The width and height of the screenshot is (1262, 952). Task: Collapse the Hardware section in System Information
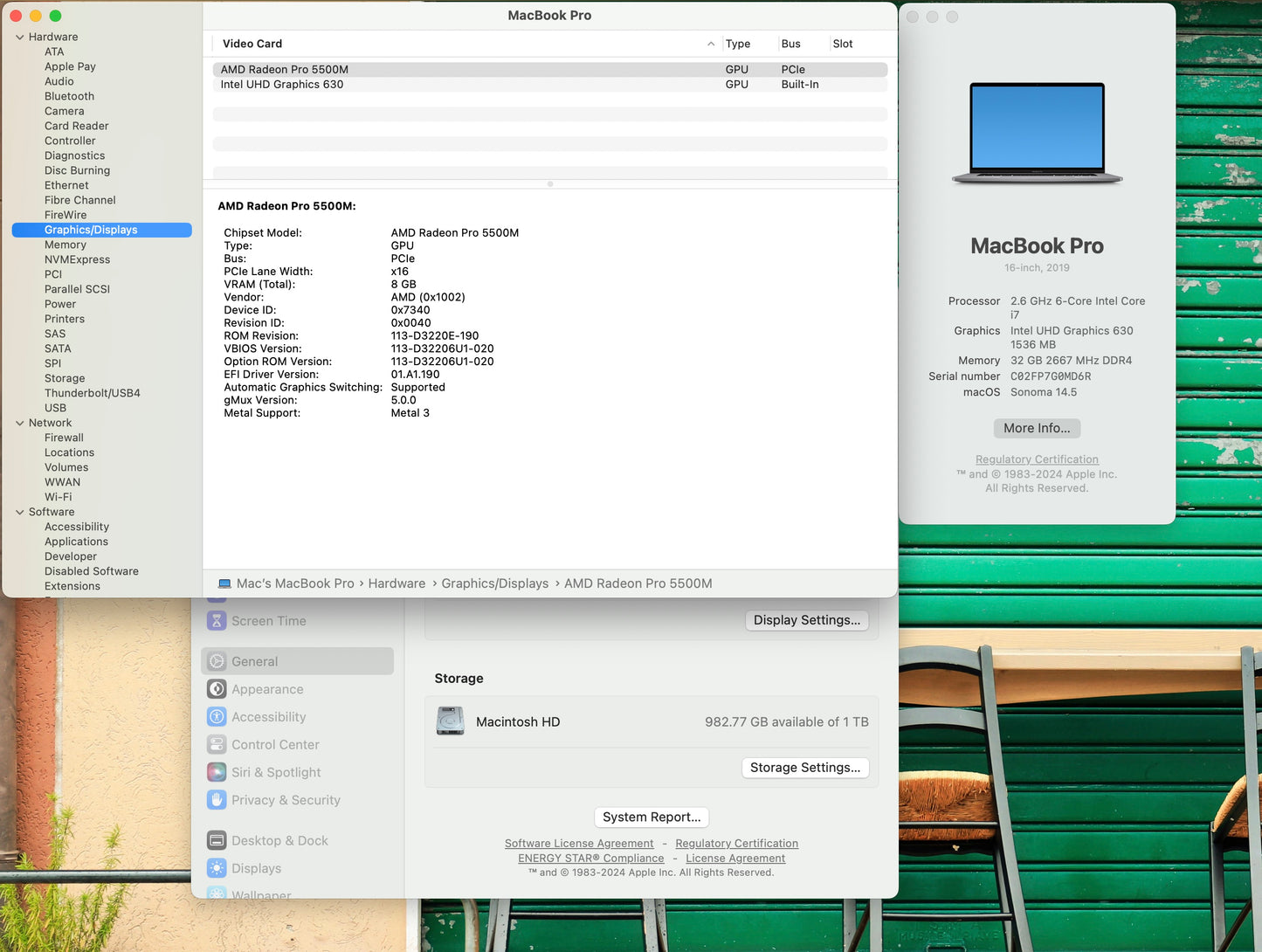[x=19, y=37]
